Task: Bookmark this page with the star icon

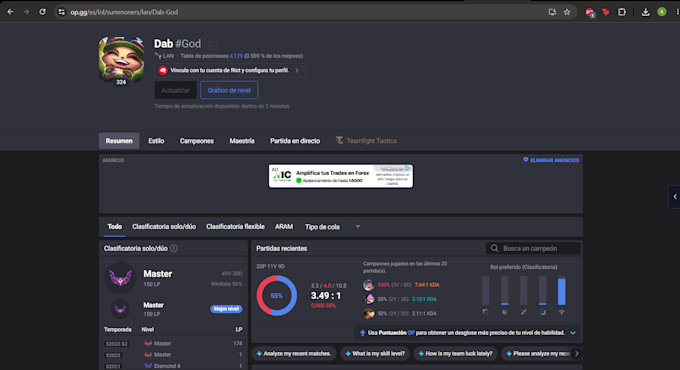Action: click(x=567, y=12)
